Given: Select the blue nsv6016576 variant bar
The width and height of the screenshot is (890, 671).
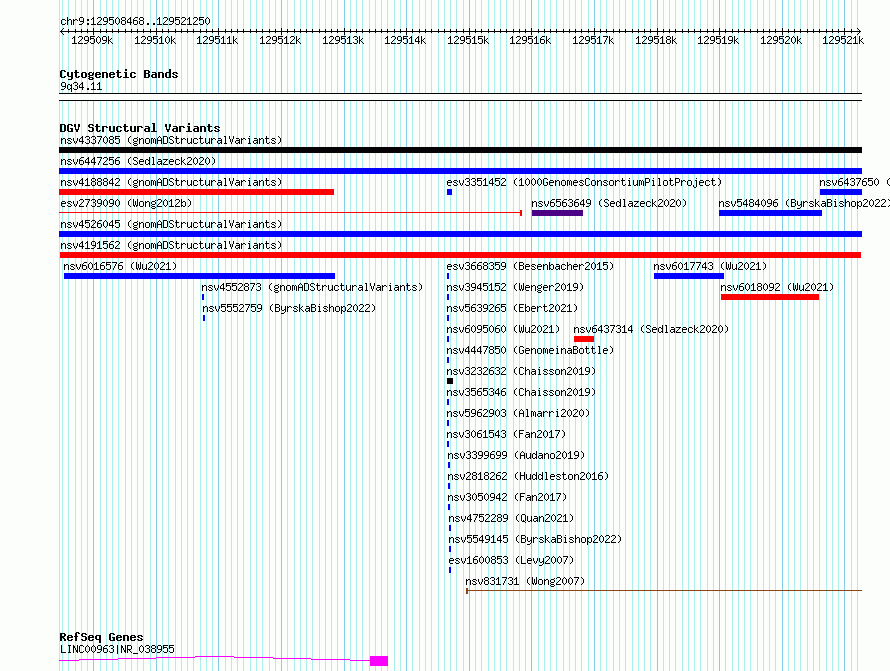Looking at the screenshot, I should click(x=199, y=276).
